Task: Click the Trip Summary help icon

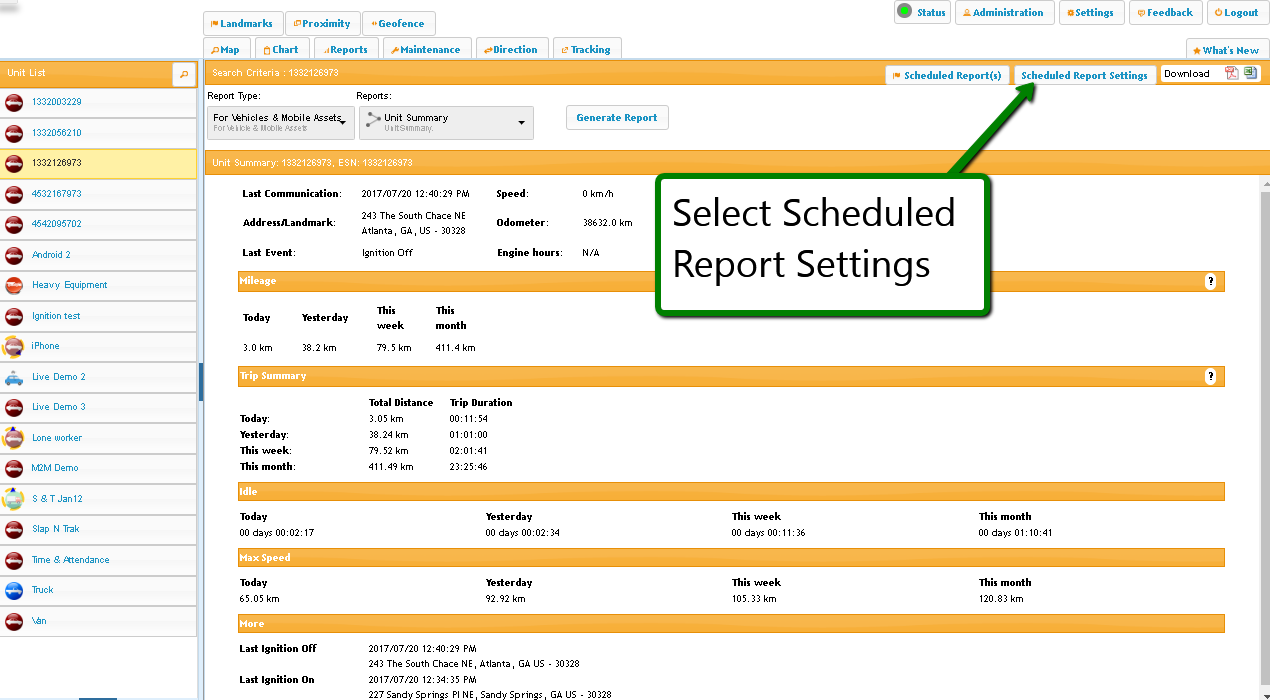Action: (1210, 377)
